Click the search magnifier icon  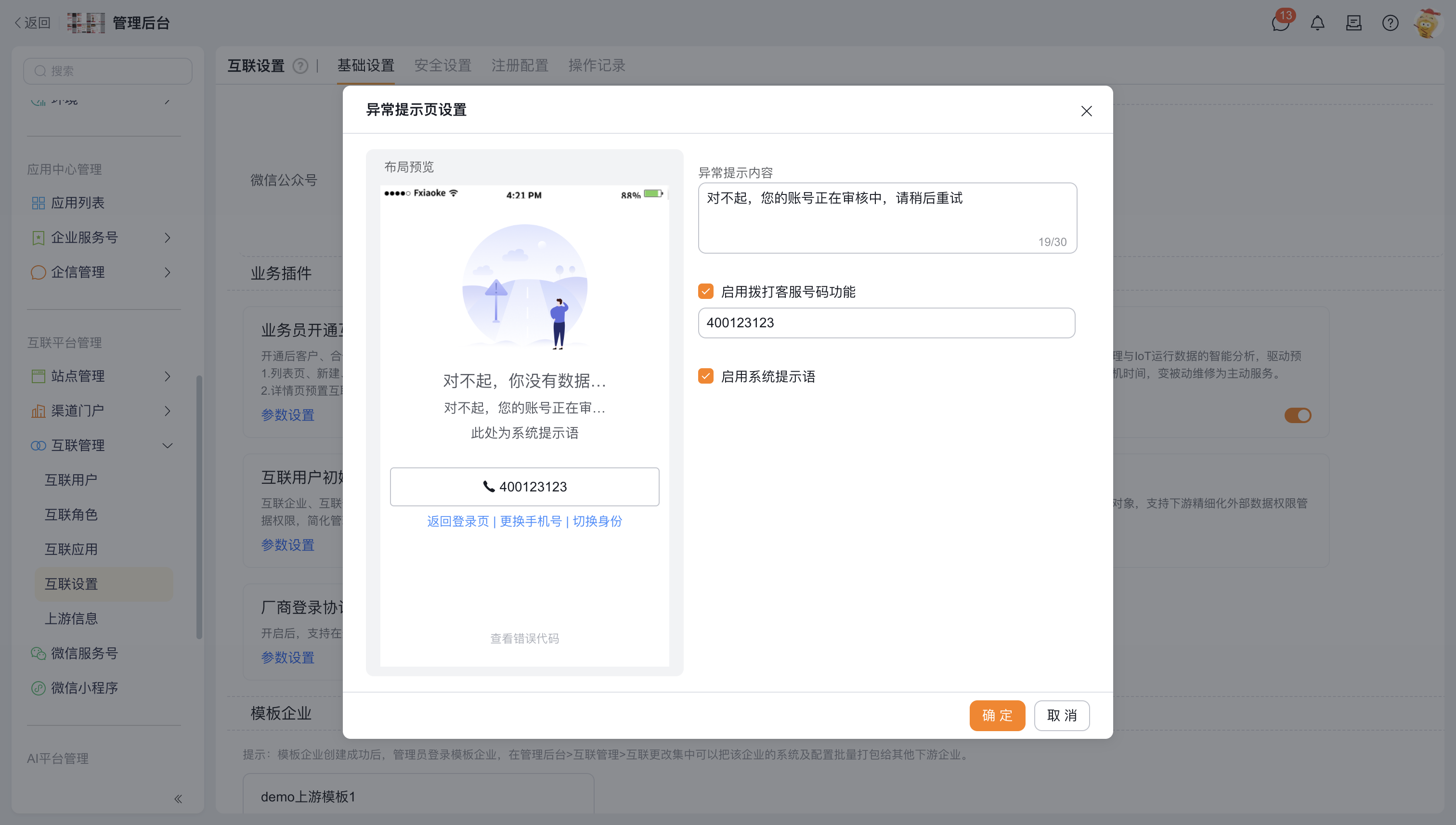[x=39, y=71]
